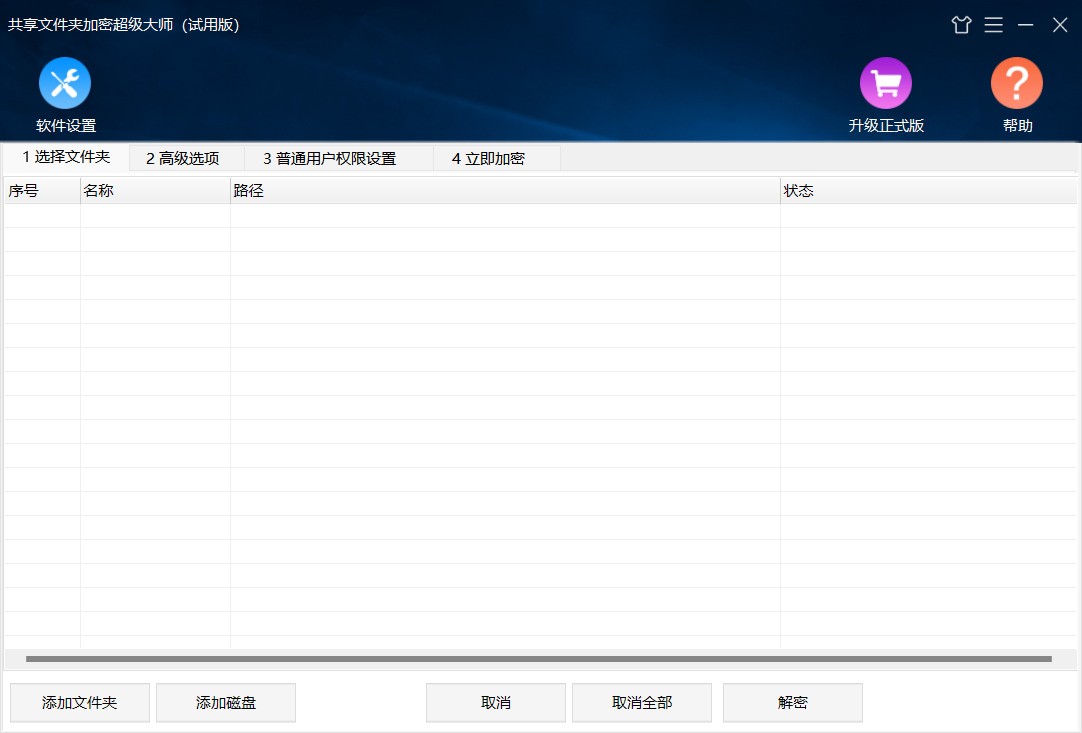The image size is (1082, 733).
Task: Minimize the window
Action: pos(1025,25)
